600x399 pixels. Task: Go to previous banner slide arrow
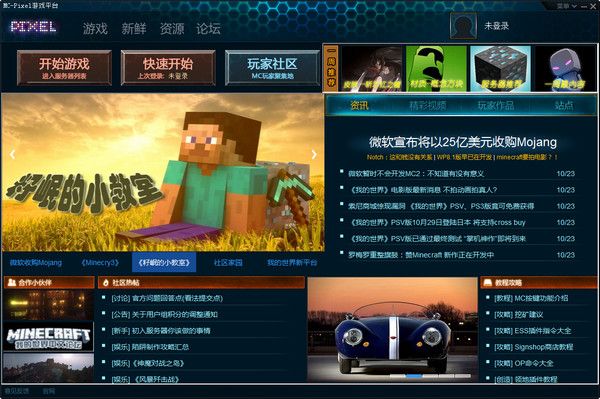[x=13, y=154]
